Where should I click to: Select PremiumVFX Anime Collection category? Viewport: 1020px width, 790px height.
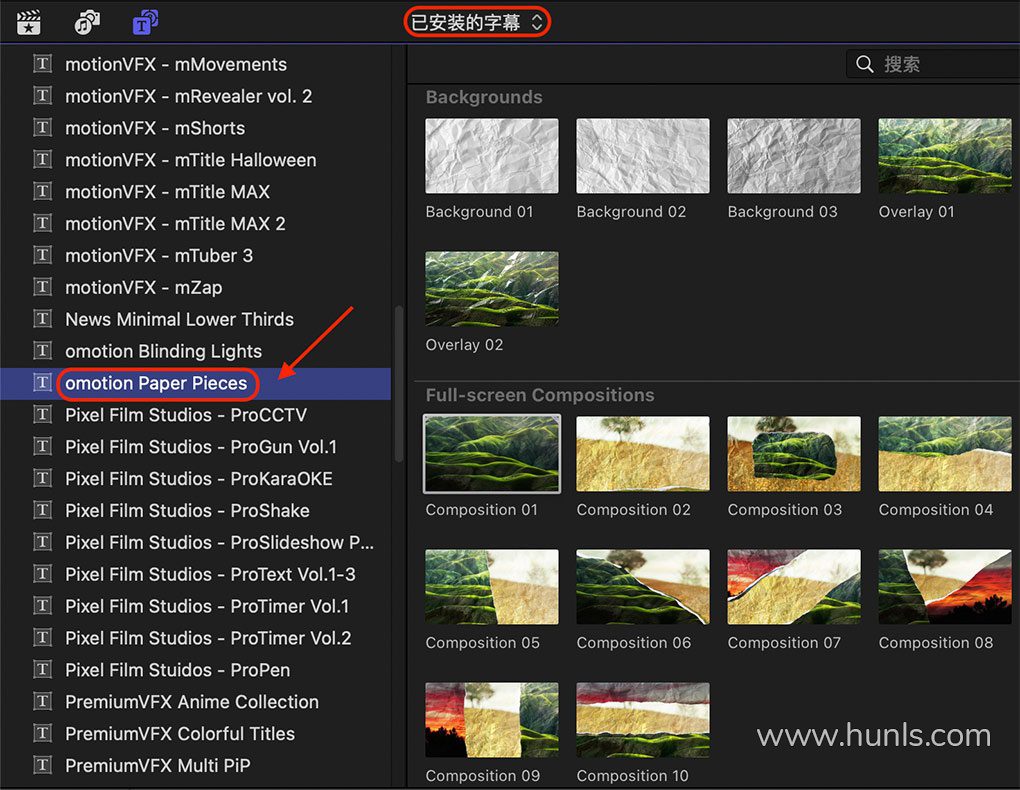point(195,701)
